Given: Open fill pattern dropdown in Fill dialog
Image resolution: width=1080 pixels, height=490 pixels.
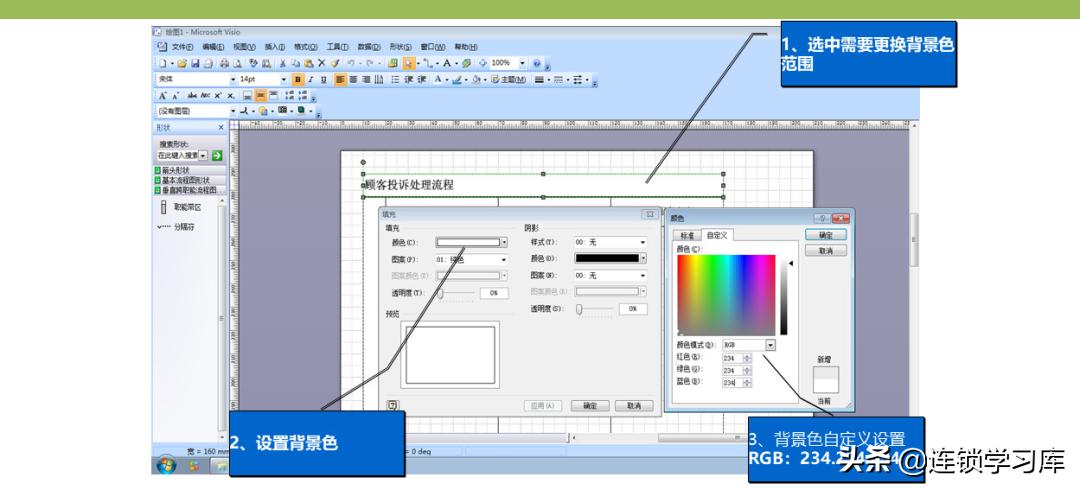Looking at the screenshot, I should [504, 260].
